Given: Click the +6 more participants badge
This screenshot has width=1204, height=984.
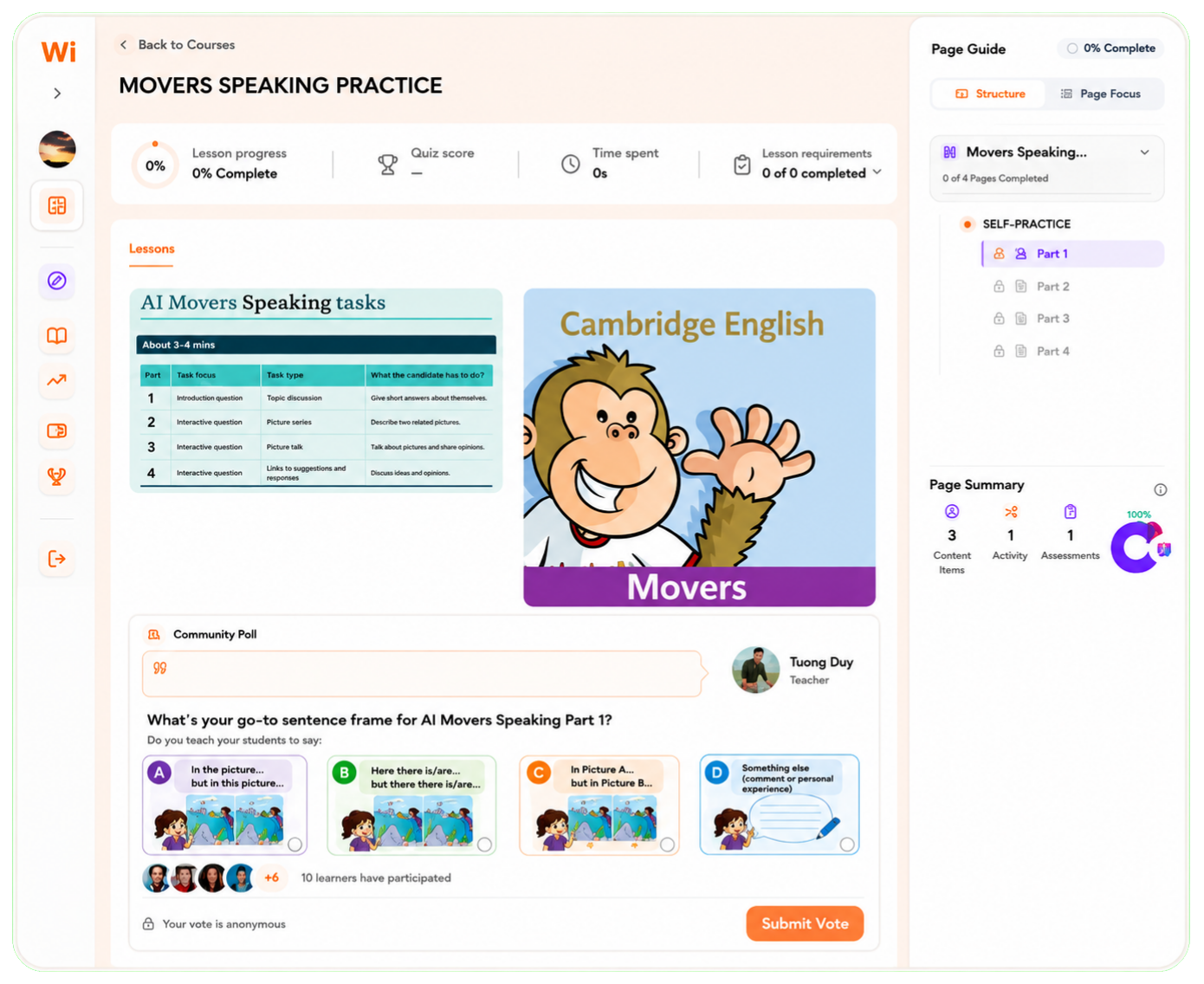Looking at the screenshot, I should point(271,877).
